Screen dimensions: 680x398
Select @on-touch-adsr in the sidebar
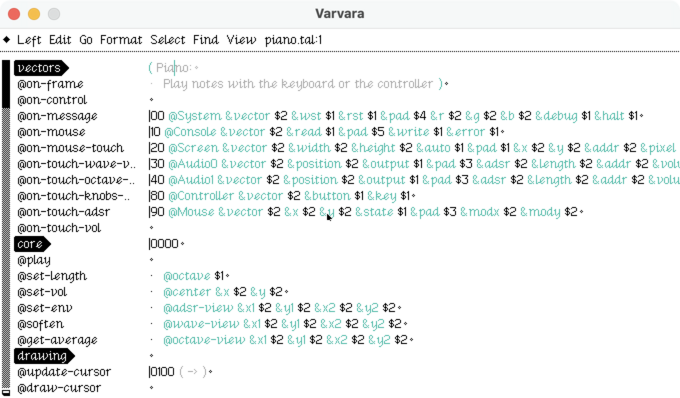point(64,212)
